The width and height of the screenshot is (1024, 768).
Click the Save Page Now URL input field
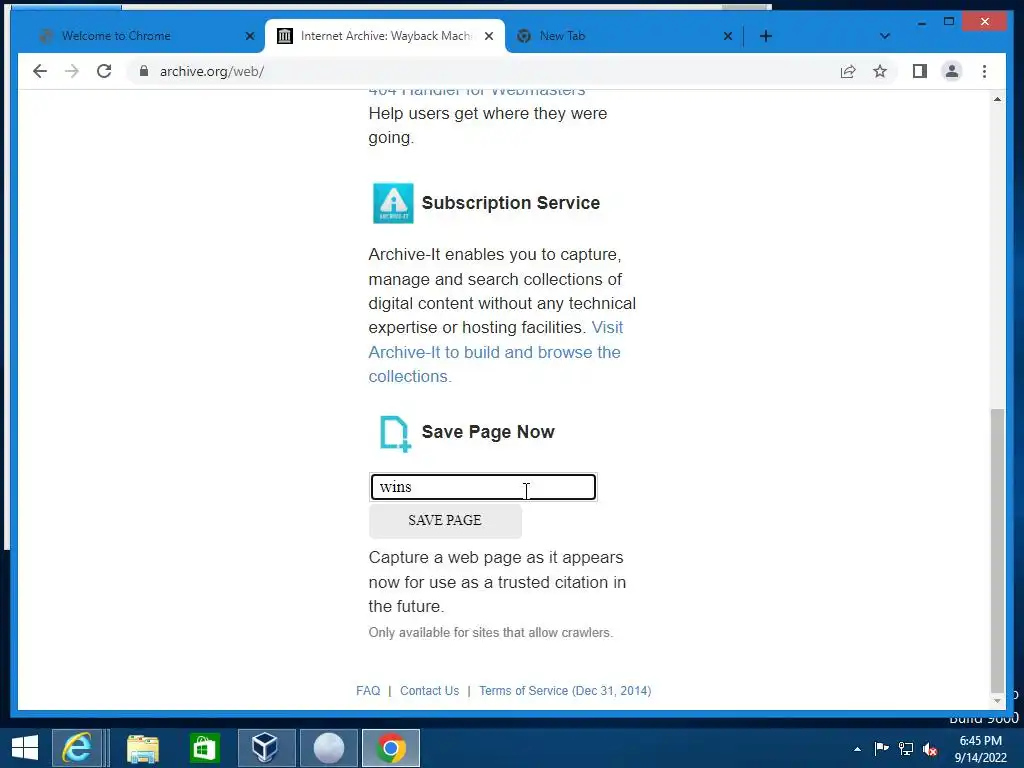pyautogui.click(x=483, y=487)
